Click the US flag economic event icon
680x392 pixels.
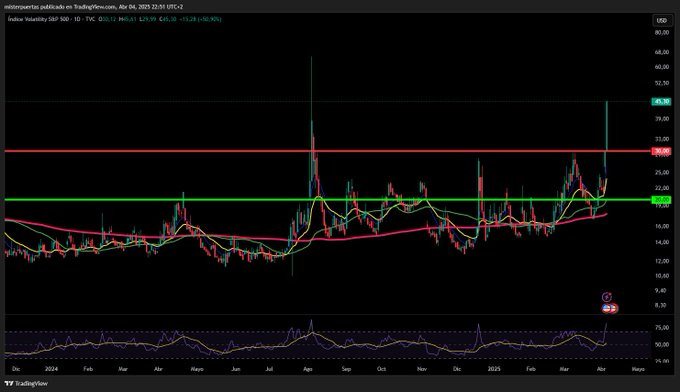coord(609,308)
